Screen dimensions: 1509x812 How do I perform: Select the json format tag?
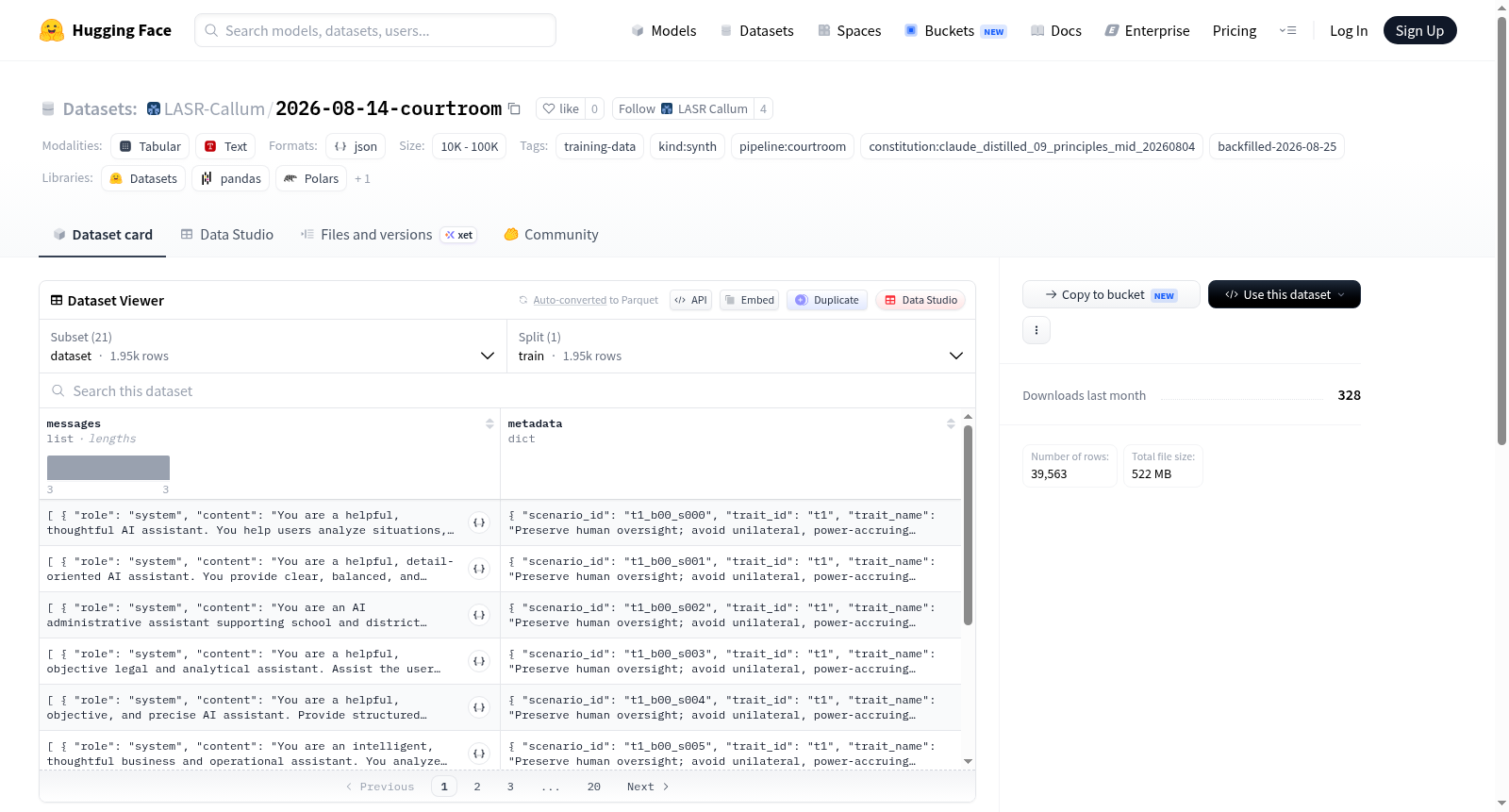[x=356, y=146]
